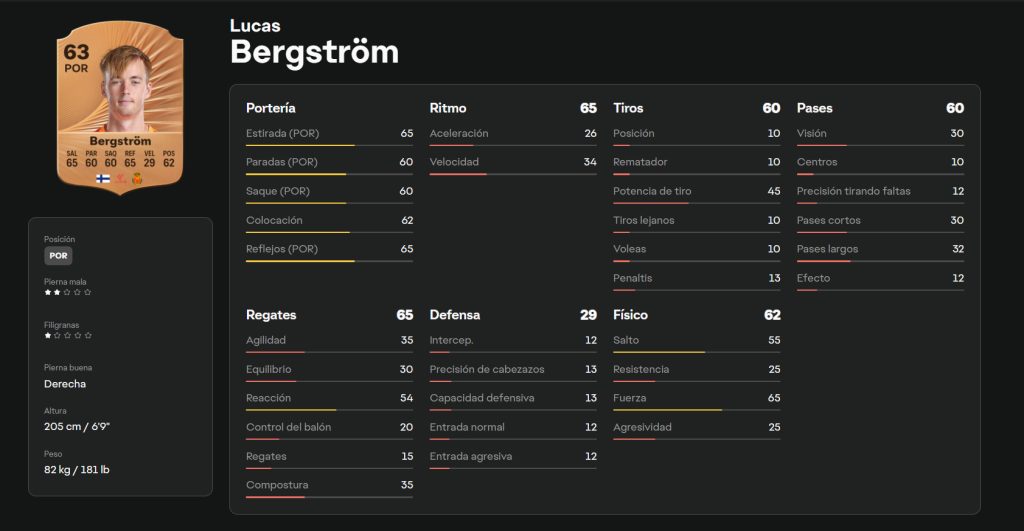Select the Pases category heading
The image size is (1024, 531).
[814, 108]
